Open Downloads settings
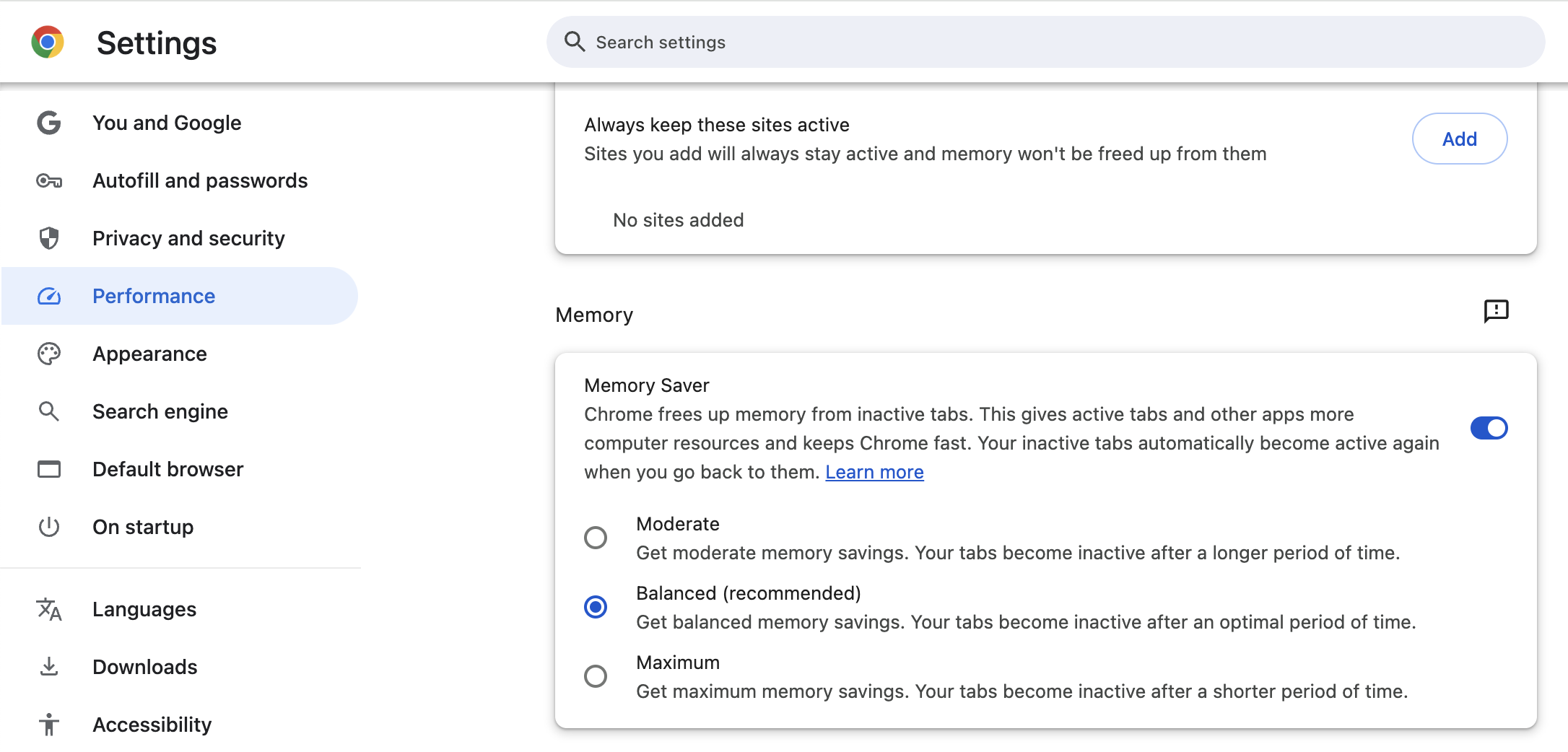 [180, 667]
